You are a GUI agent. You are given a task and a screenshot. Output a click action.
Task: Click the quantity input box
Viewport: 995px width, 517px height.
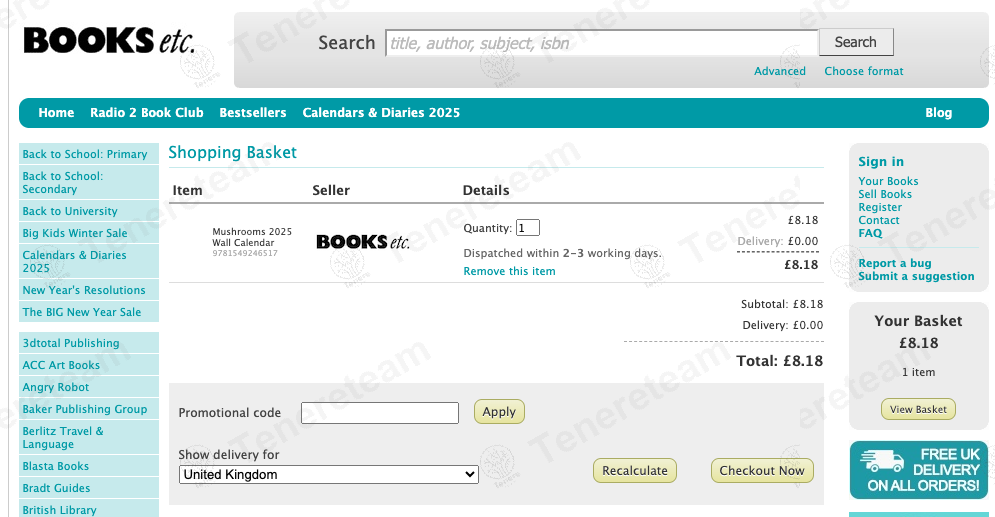(x=527, y=228)
